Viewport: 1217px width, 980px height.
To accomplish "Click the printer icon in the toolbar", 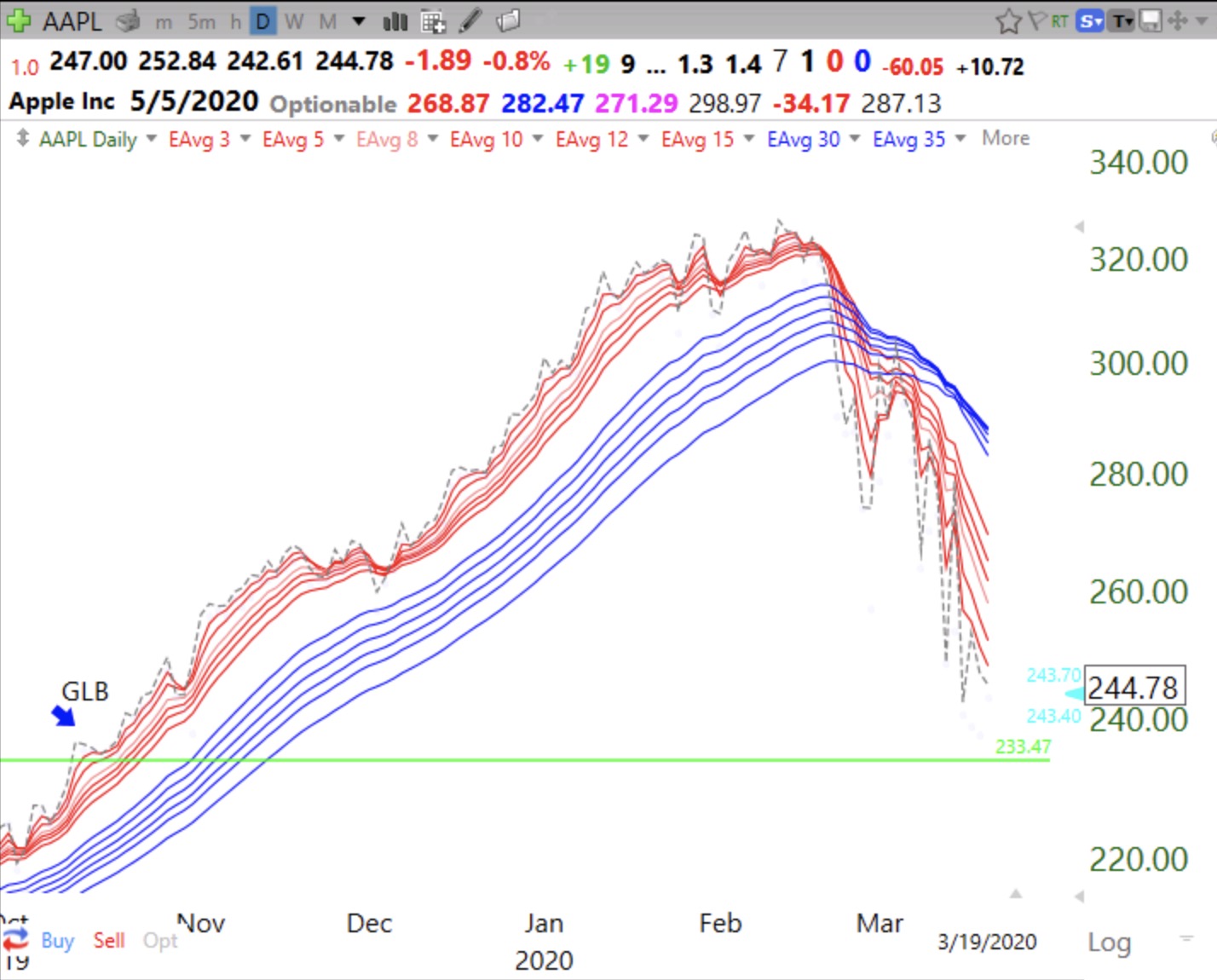I will coord(128,21).
